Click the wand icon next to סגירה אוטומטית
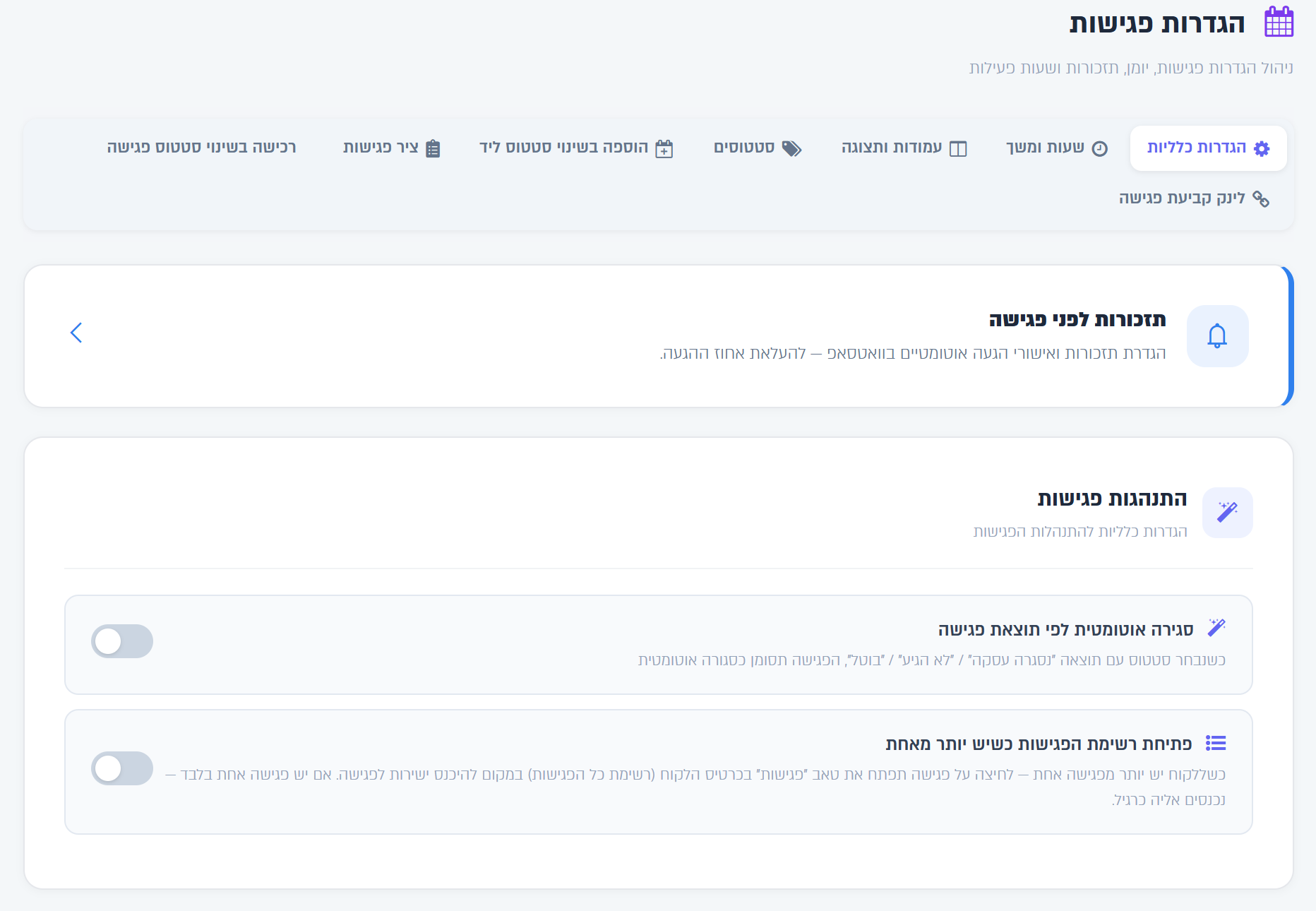Image resolution: width=1316 pixels, height=911 pixels. point(1216,628)
